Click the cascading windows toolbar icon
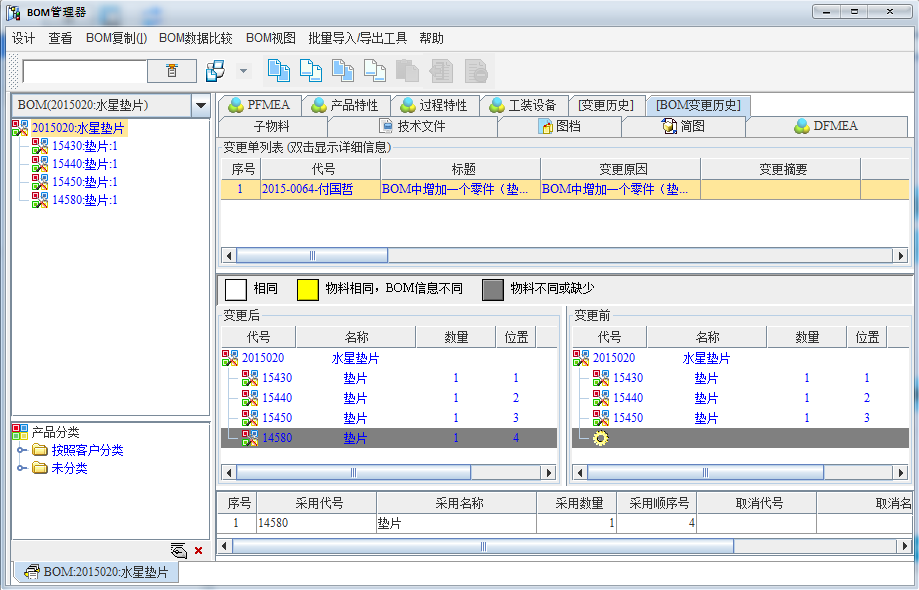This screenshot has height=590, width=919. click(215, 71)
